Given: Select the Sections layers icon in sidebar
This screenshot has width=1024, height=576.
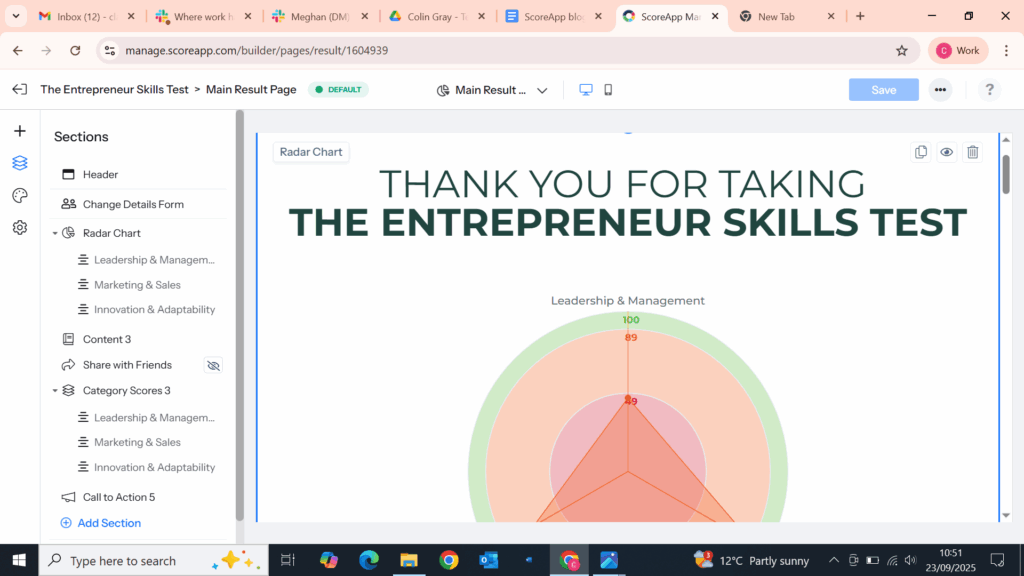Looking at the screenshot, I should 20,162.
